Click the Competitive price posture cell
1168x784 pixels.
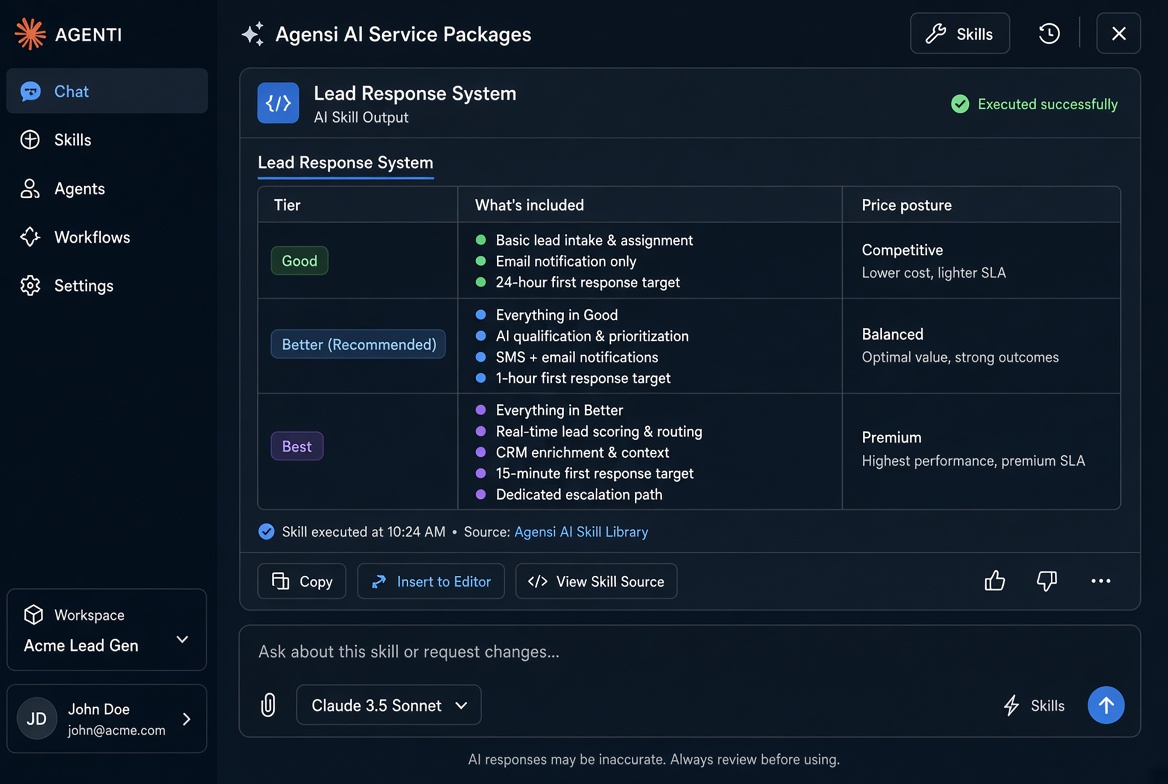tap(981, 261)
